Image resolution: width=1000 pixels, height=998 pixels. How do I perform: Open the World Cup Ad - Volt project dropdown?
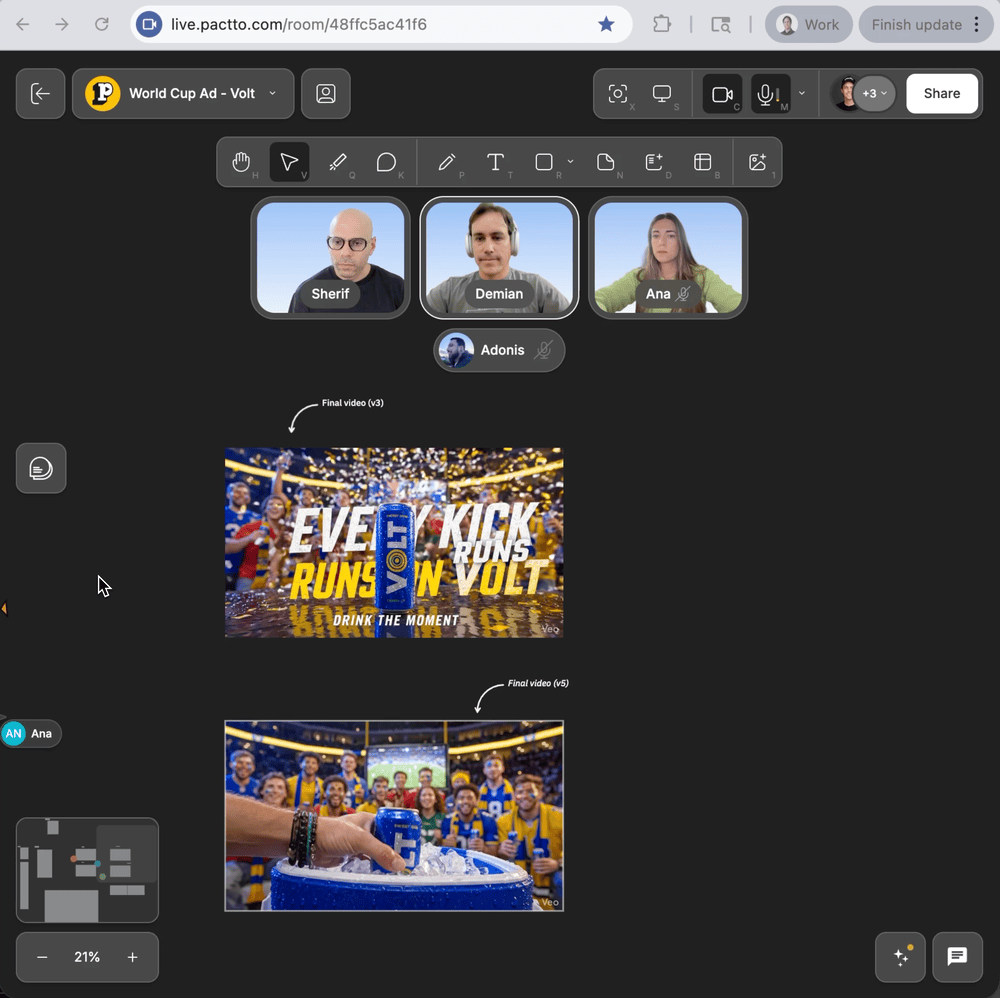[183, 94]
